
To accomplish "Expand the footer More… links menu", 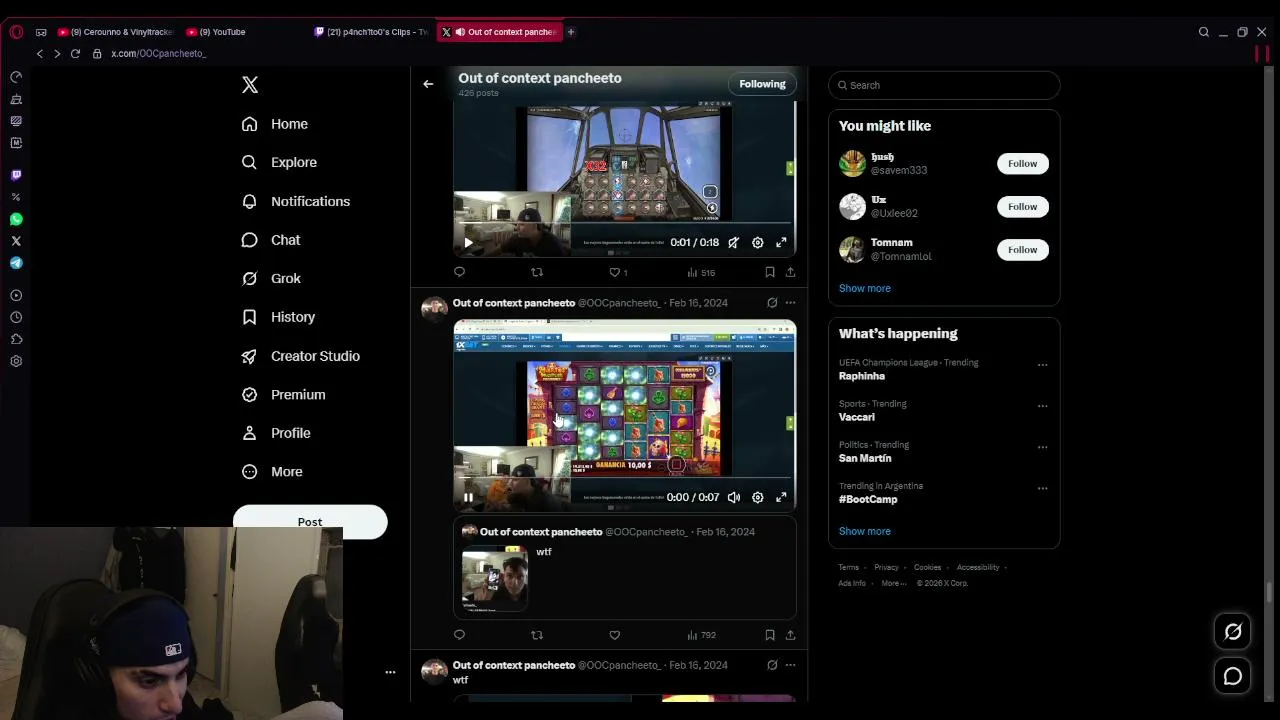I will (893, 583).
